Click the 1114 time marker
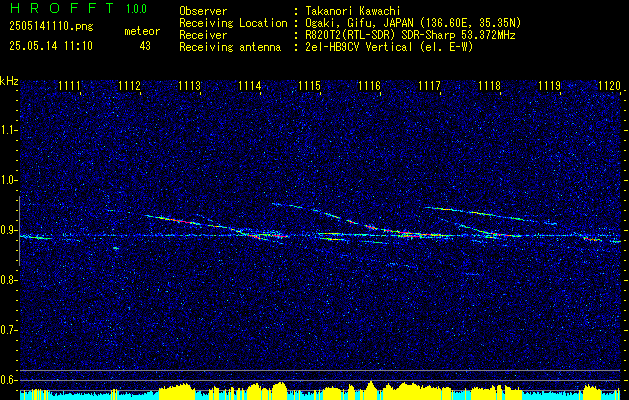The image size is (629, 400). [x=249, y=86]
